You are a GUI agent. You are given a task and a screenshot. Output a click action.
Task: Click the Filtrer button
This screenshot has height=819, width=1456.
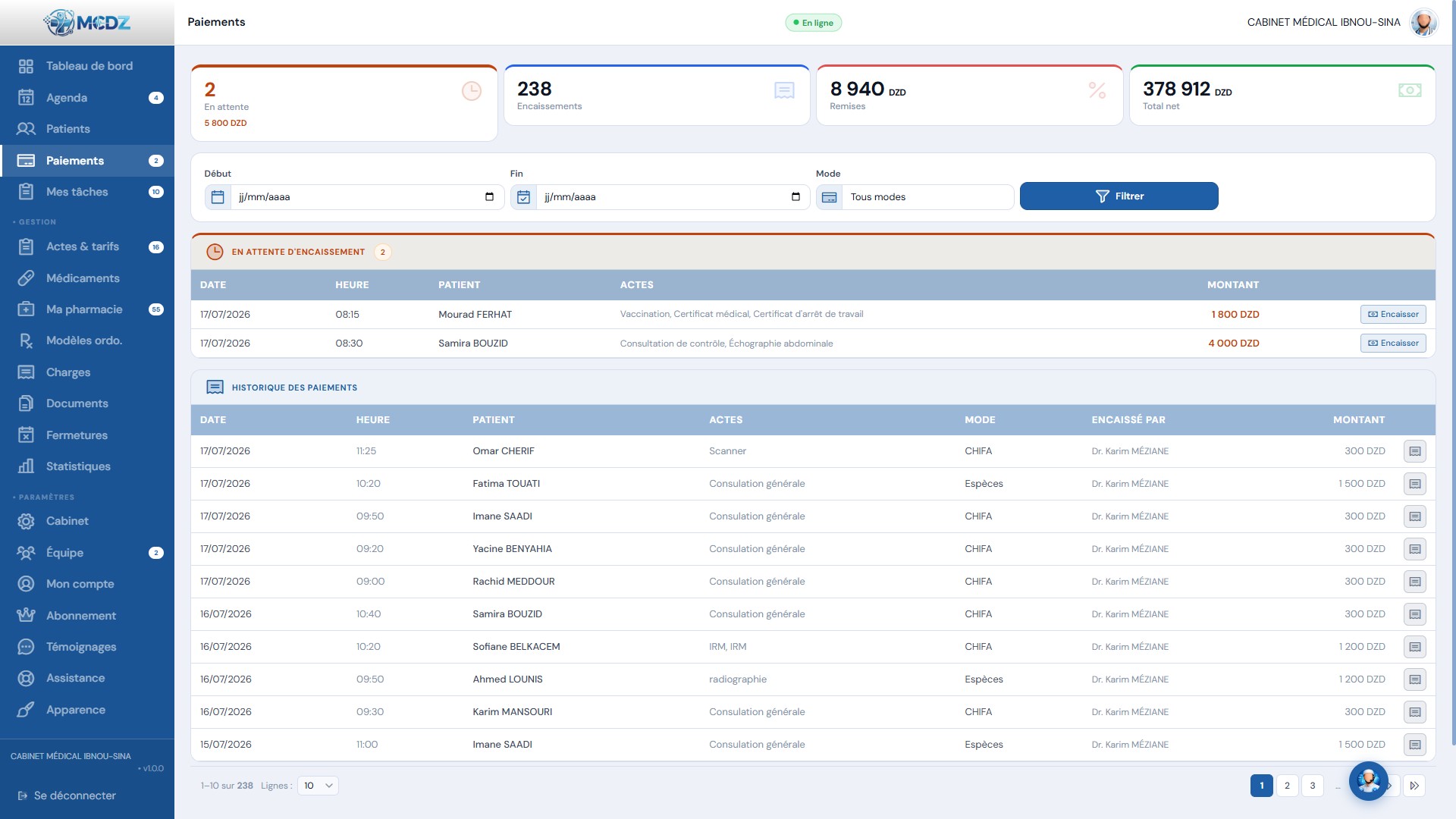[1119, 196]
